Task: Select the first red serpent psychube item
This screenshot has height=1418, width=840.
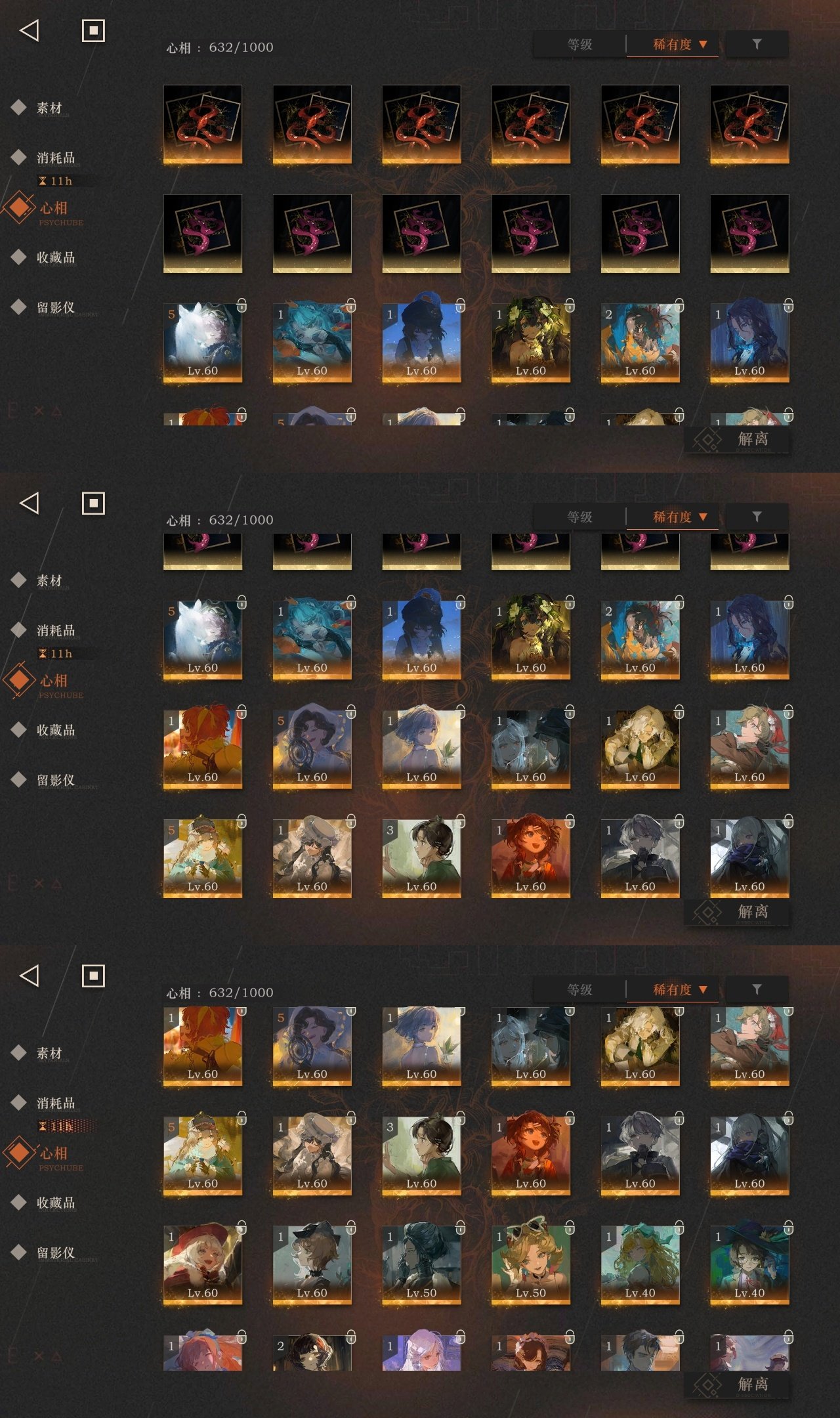Action: click(x=203, y=124)
